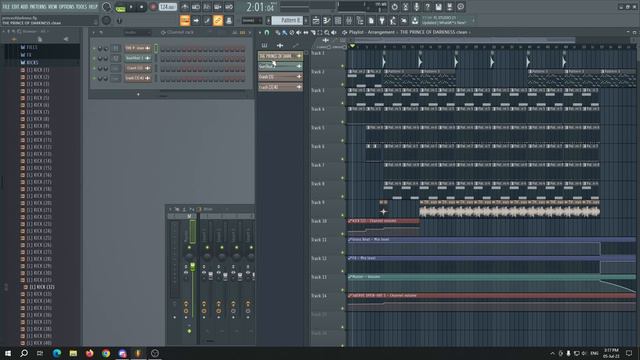640x360 pixels.
Task: Click the main volume knob near transport
Action: click(x=107, y=7)
